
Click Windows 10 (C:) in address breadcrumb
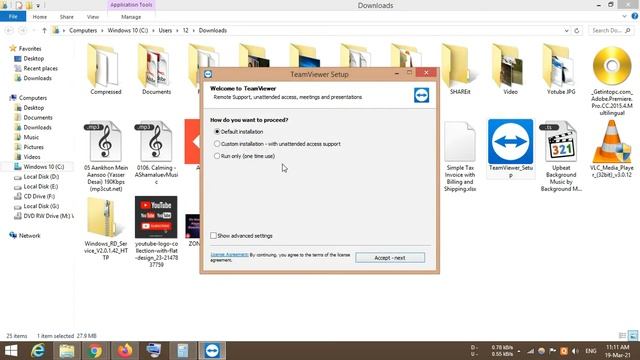[128, 31]
